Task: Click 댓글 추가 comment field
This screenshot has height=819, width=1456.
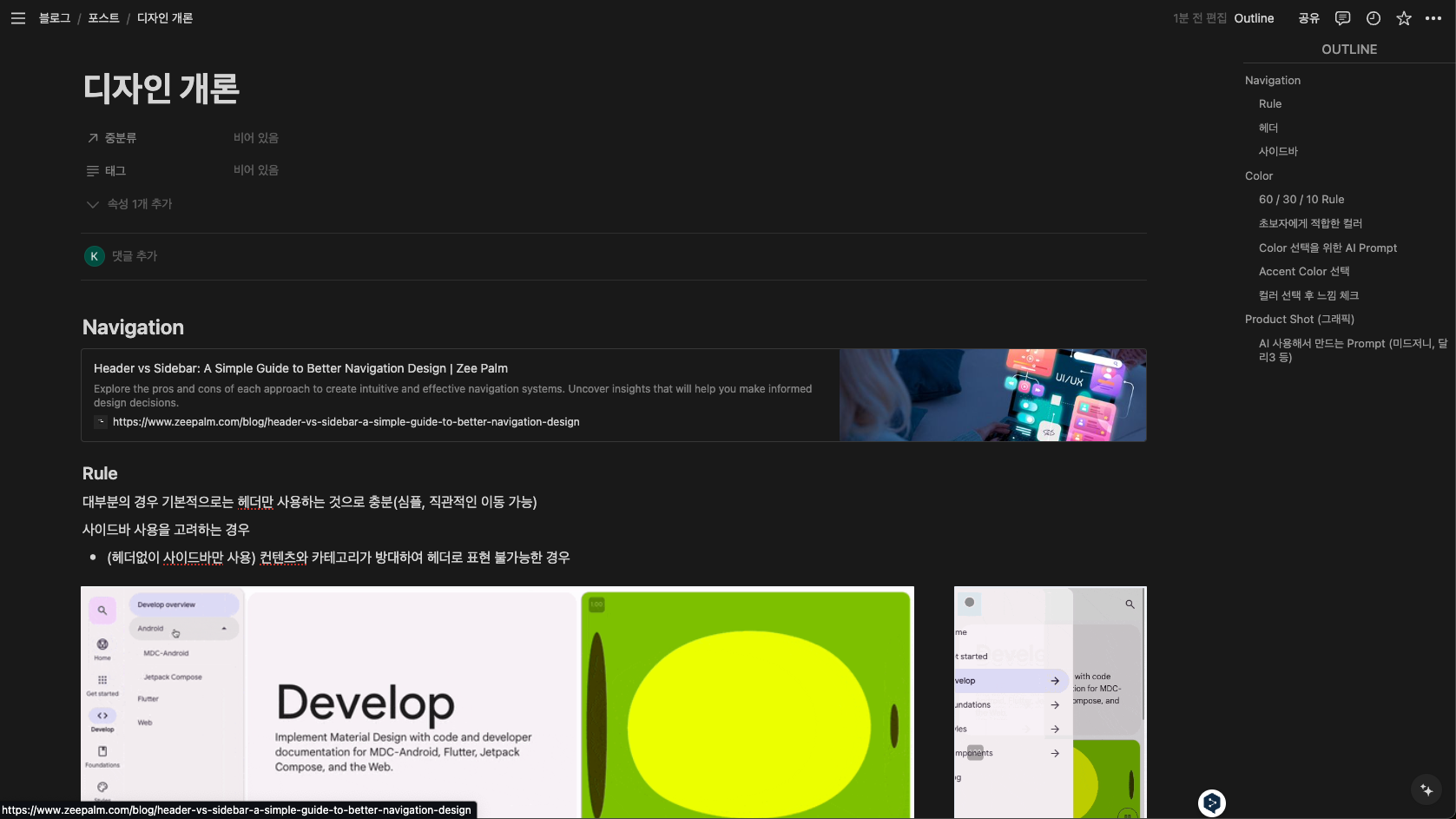Action: pyautogui.click(x=135, y=256)
